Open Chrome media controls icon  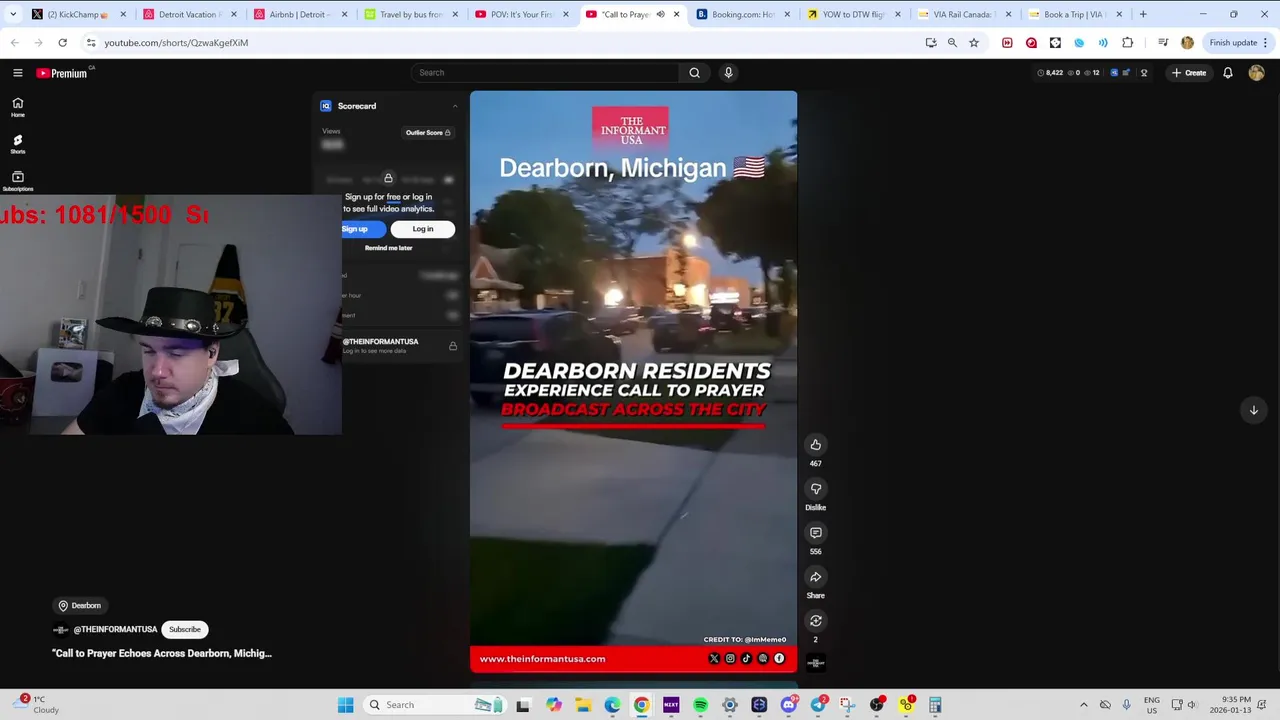pos(1162,43)
